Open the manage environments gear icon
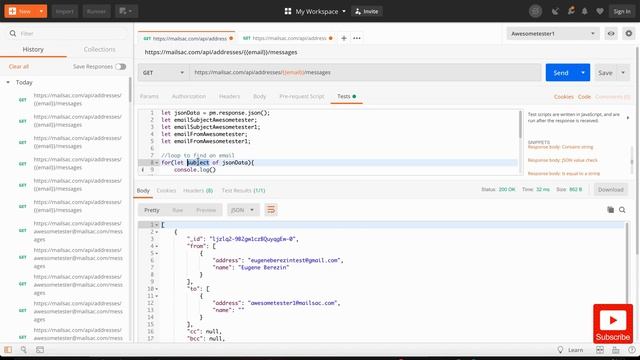 (x=629, y=33)
